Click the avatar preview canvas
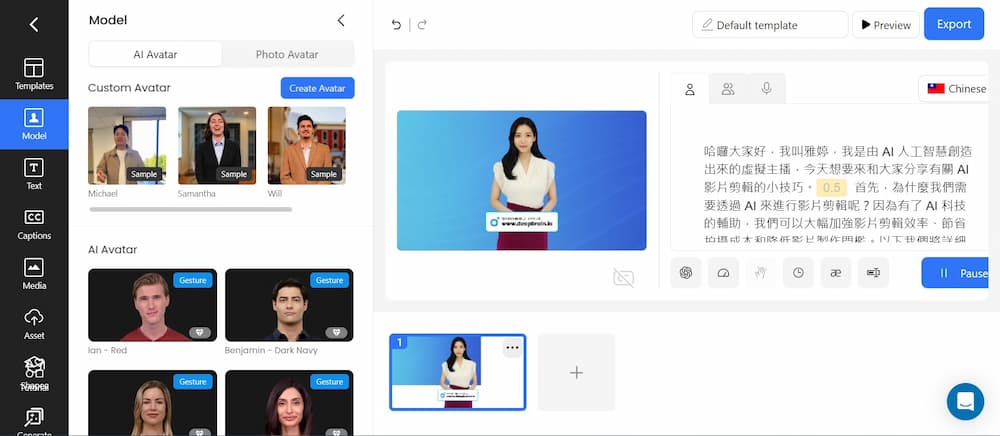 click(x=522, y=180)
